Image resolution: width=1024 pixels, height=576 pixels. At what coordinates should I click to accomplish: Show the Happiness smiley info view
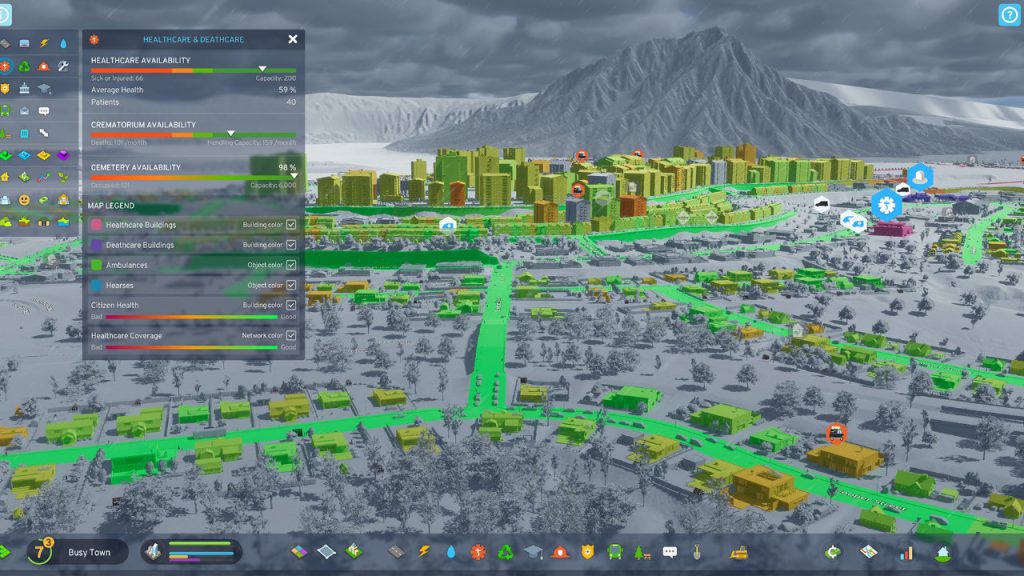24,200
